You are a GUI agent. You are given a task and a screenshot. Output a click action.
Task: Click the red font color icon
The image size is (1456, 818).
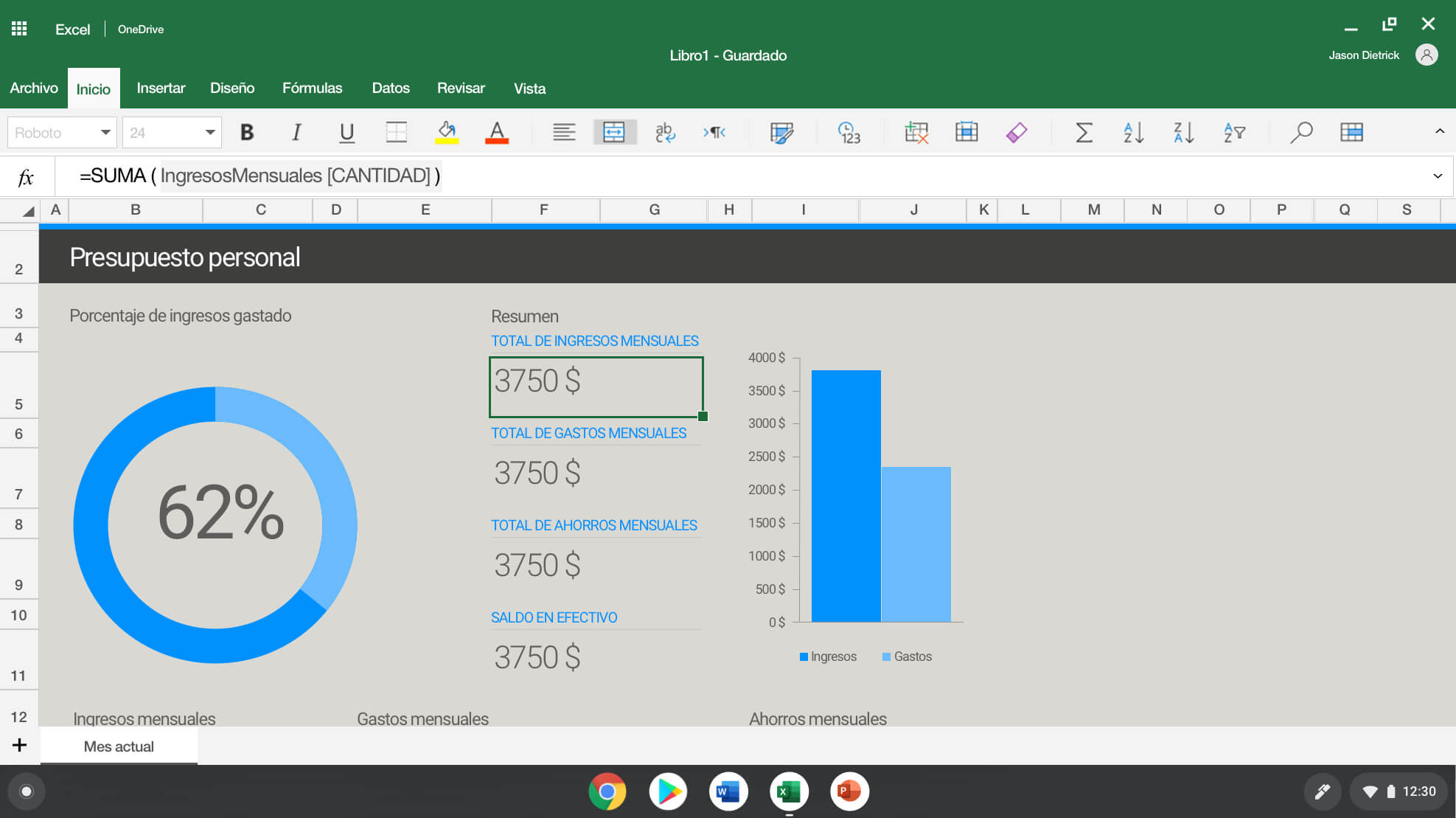[x=497, y=132]
